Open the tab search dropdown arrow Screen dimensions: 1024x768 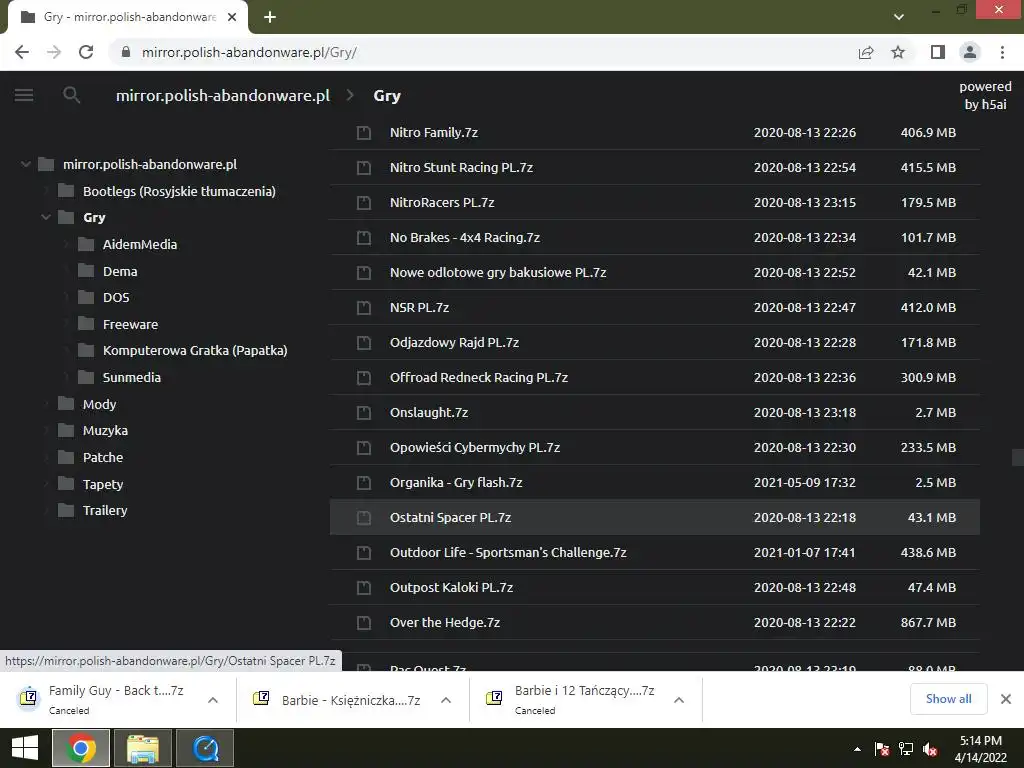click(899, 17)
